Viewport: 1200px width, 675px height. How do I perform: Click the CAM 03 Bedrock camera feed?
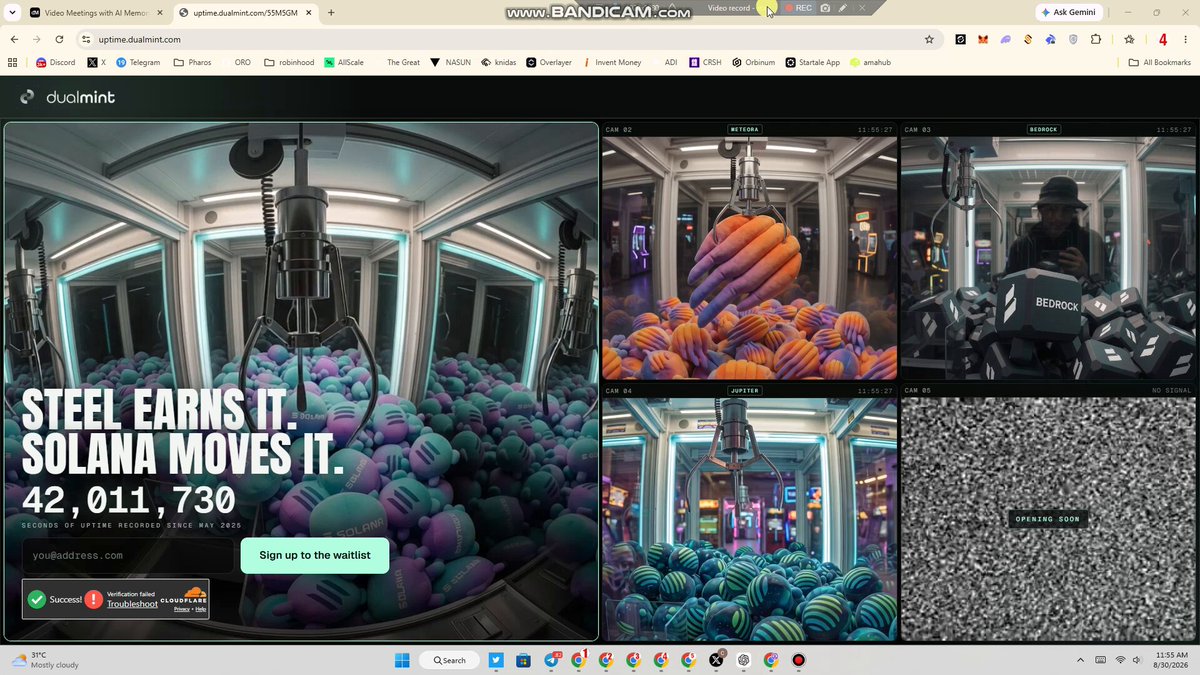click(1048, 258)
